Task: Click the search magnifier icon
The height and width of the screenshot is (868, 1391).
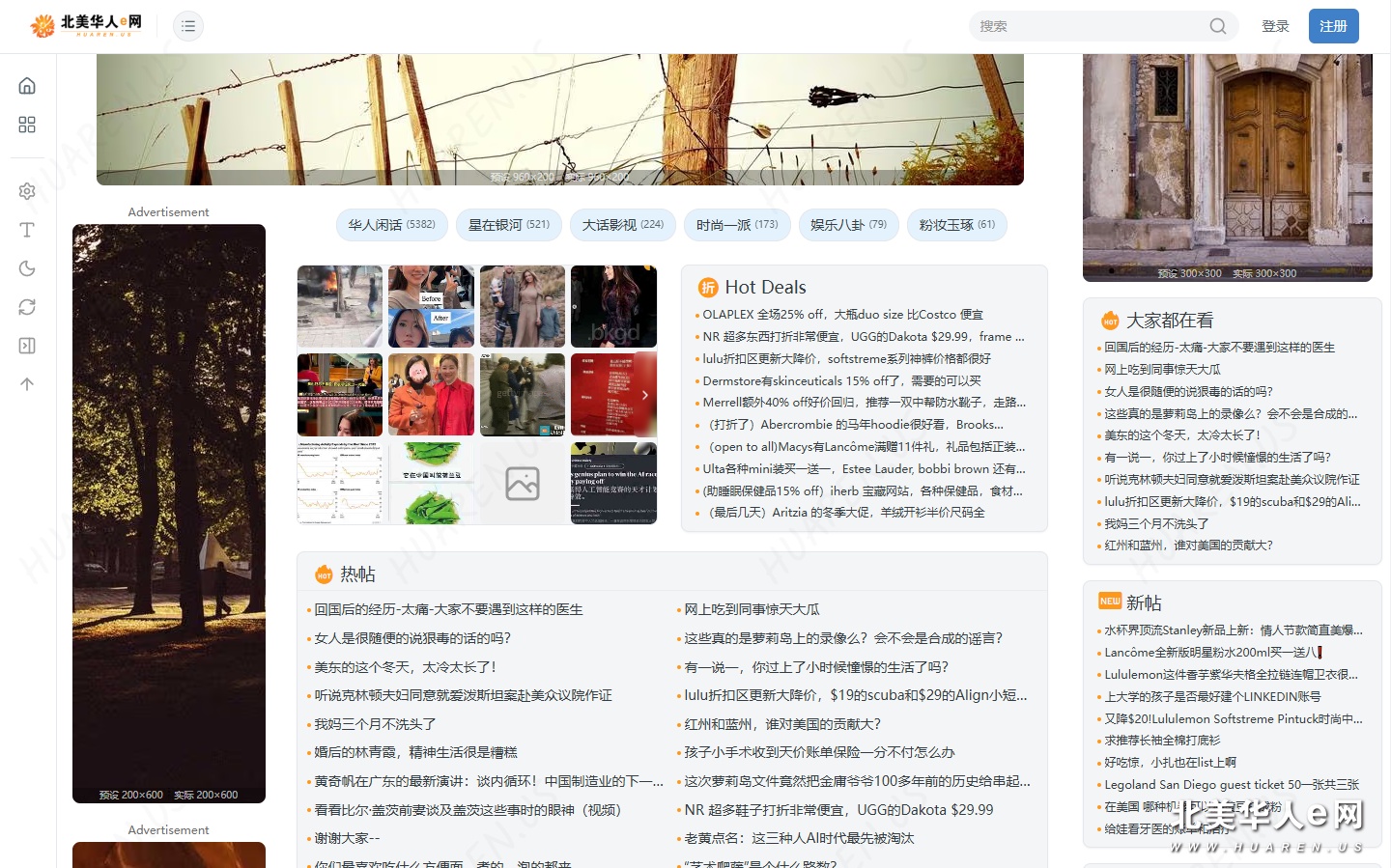Action: (1218, 26)
